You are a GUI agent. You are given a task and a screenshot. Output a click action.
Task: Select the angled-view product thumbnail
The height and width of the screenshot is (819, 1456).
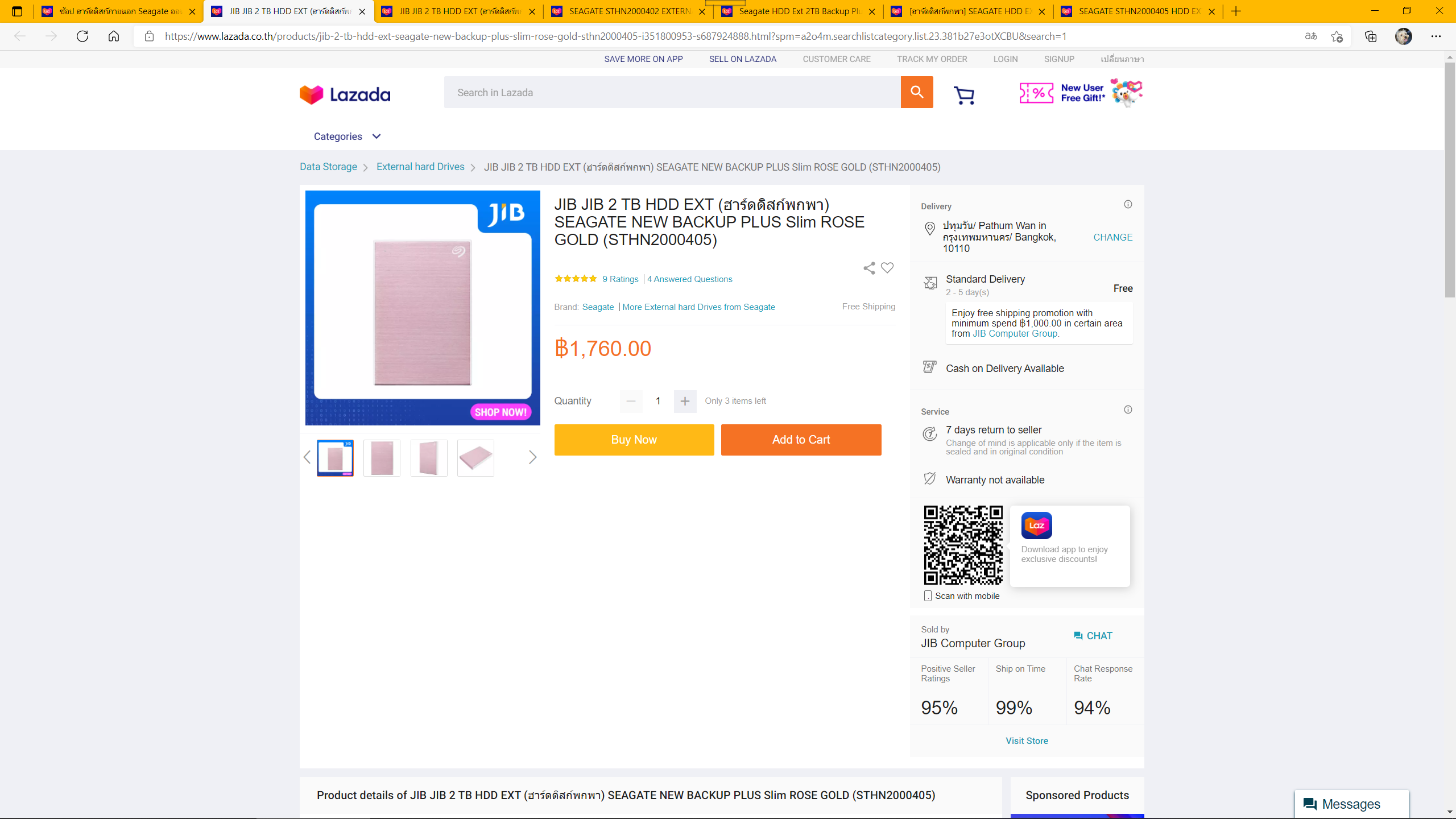428,458
